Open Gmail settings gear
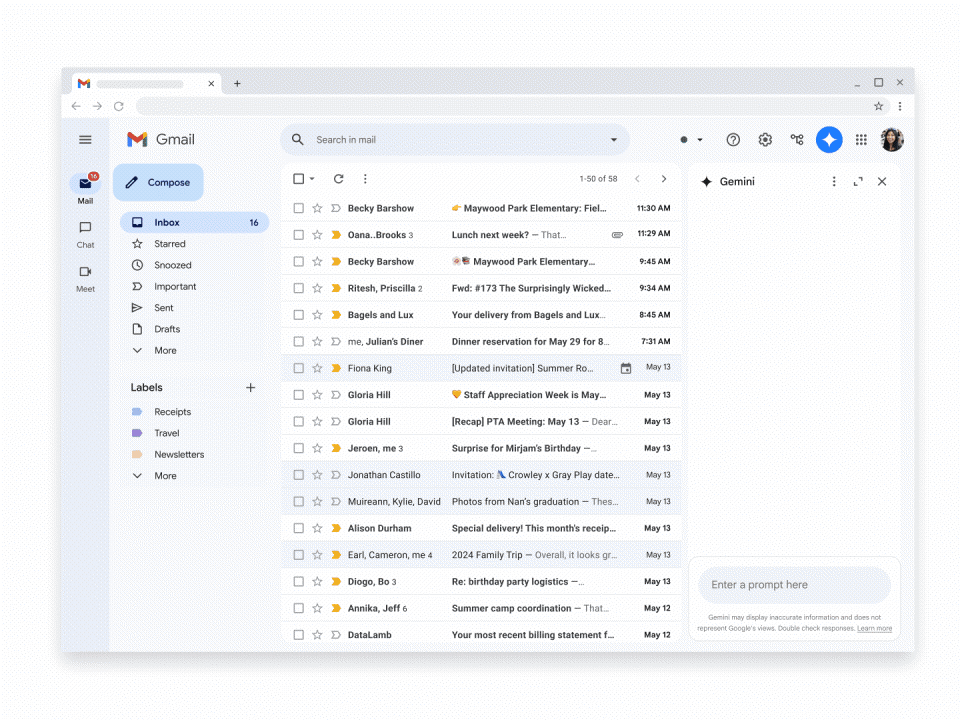The height and width of the screenshot is (720, 962). [765, 140]
